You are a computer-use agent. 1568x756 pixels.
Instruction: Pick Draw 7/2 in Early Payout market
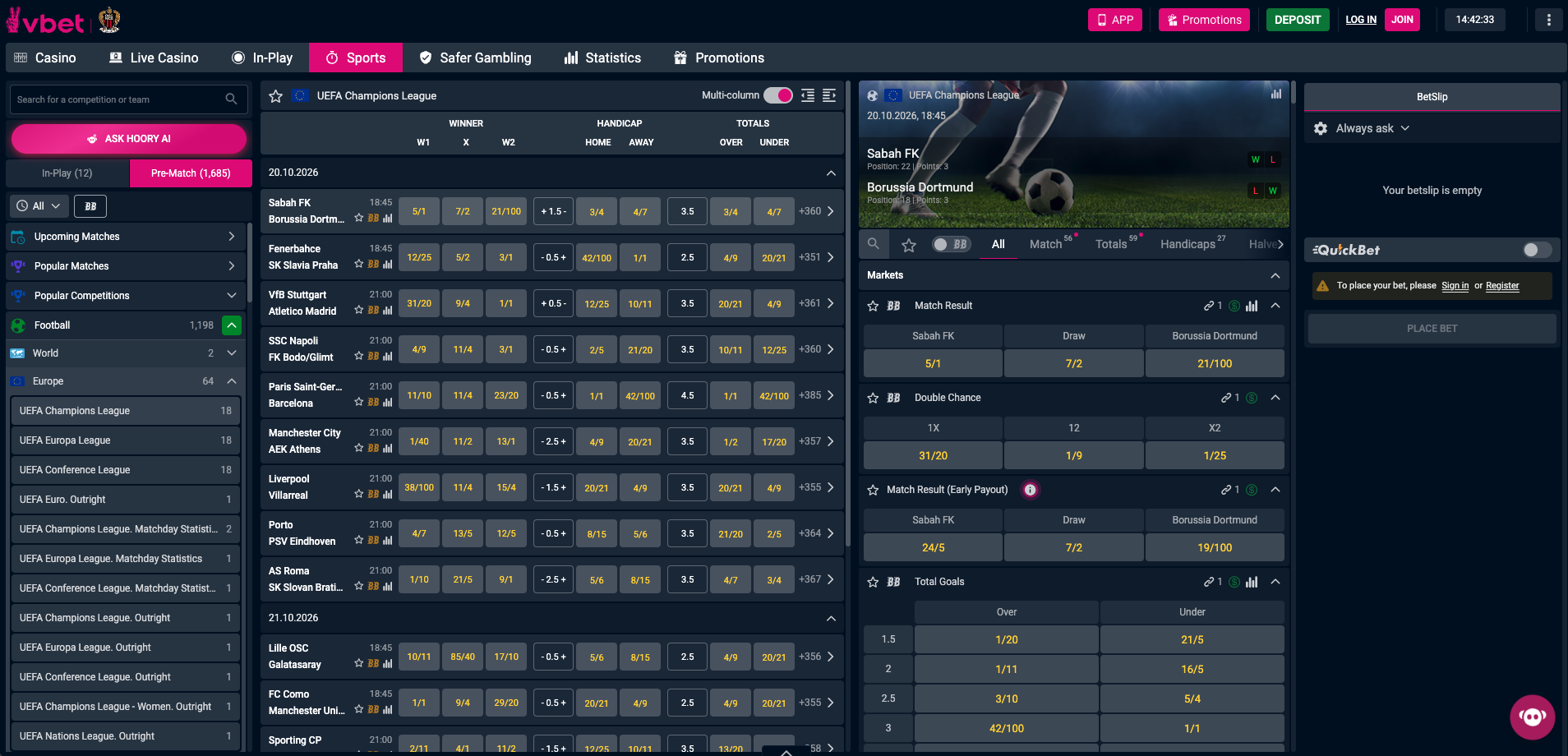tap(1074, 547)
